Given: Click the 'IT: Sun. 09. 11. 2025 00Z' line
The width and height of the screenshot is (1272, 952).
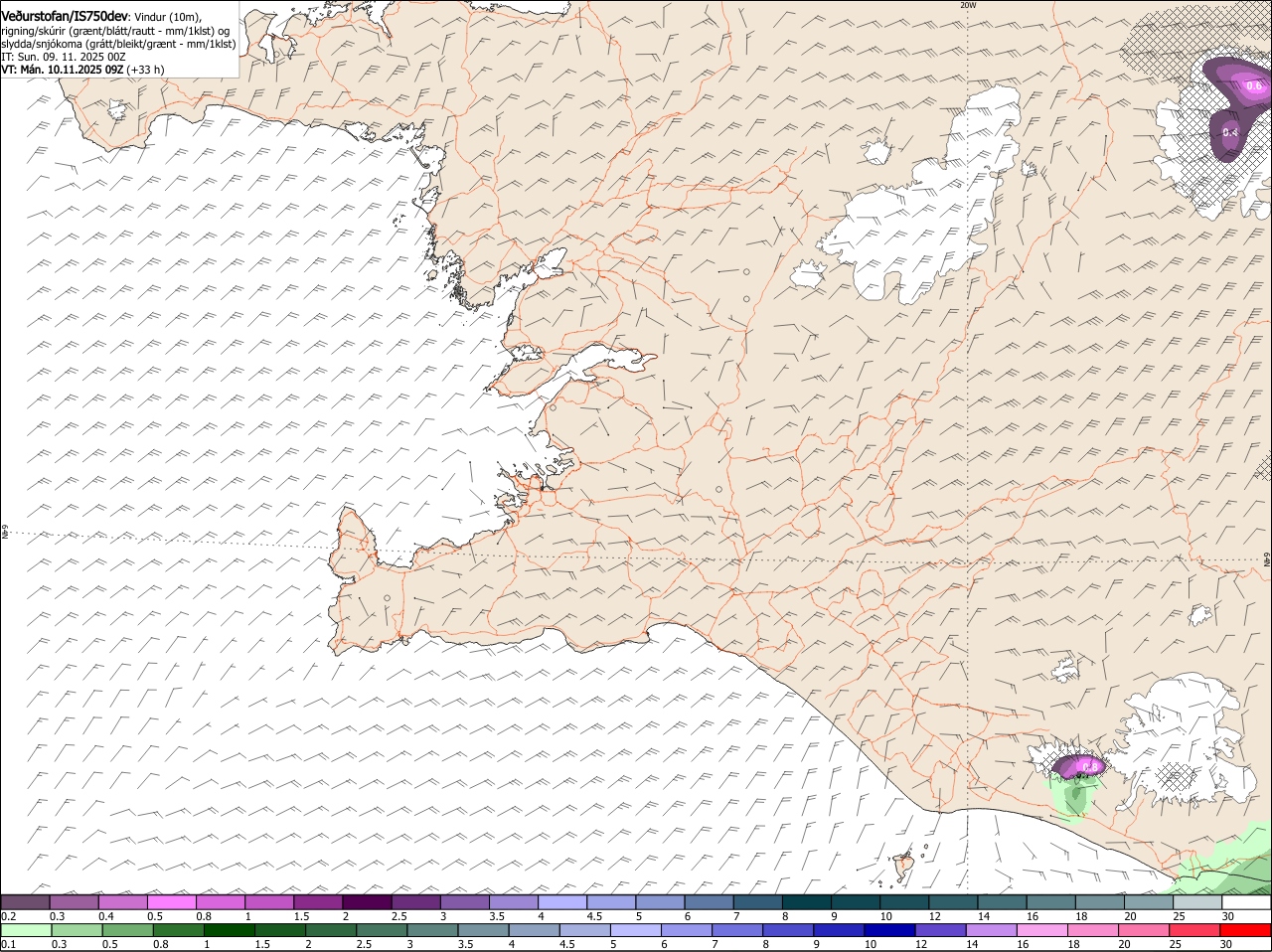Looking at the screenshot, I should [64, 57].
